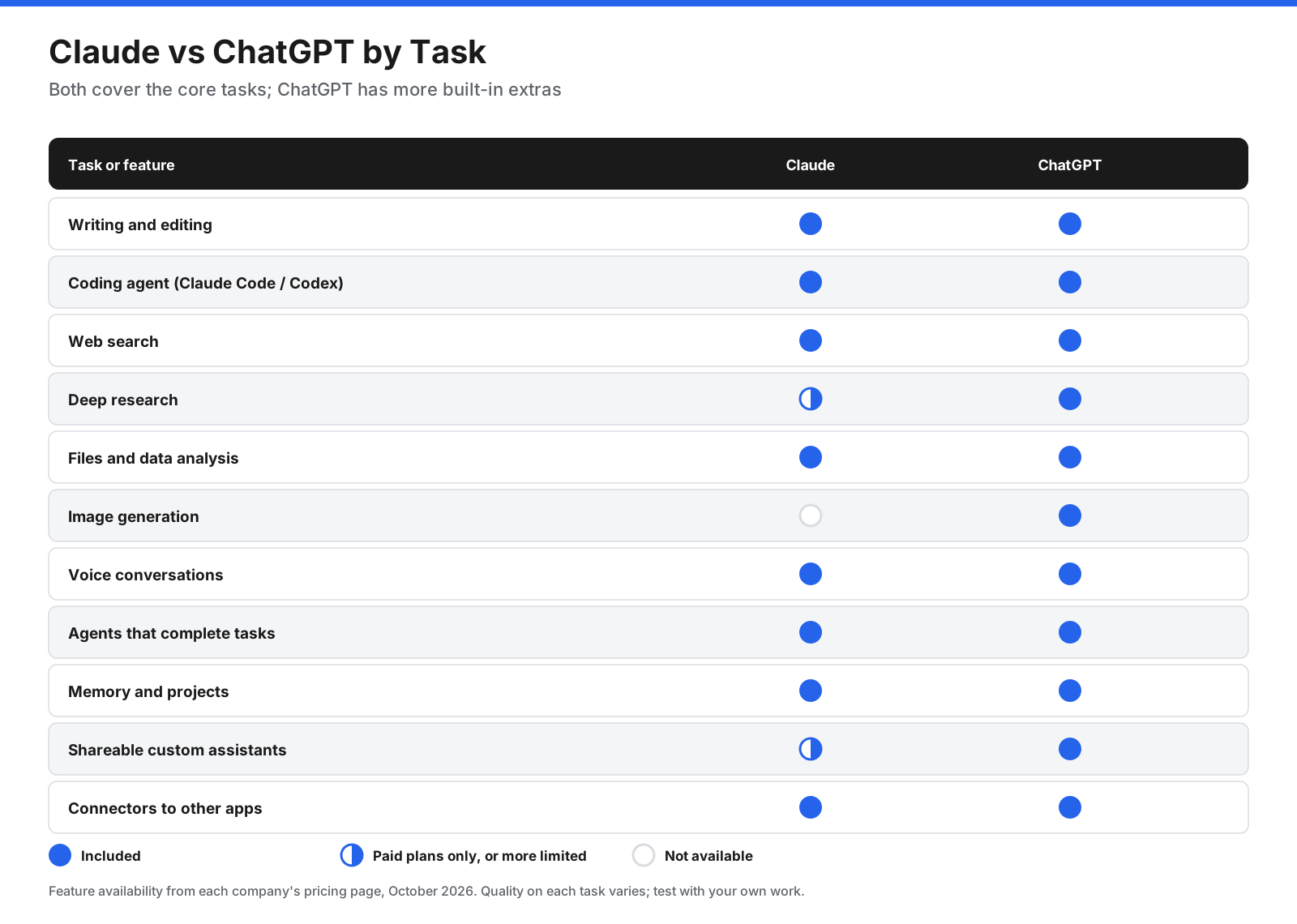Click the Paid plans only legend text
The height and width of the screenshot is (924, 1297).
tap(480, 856)
